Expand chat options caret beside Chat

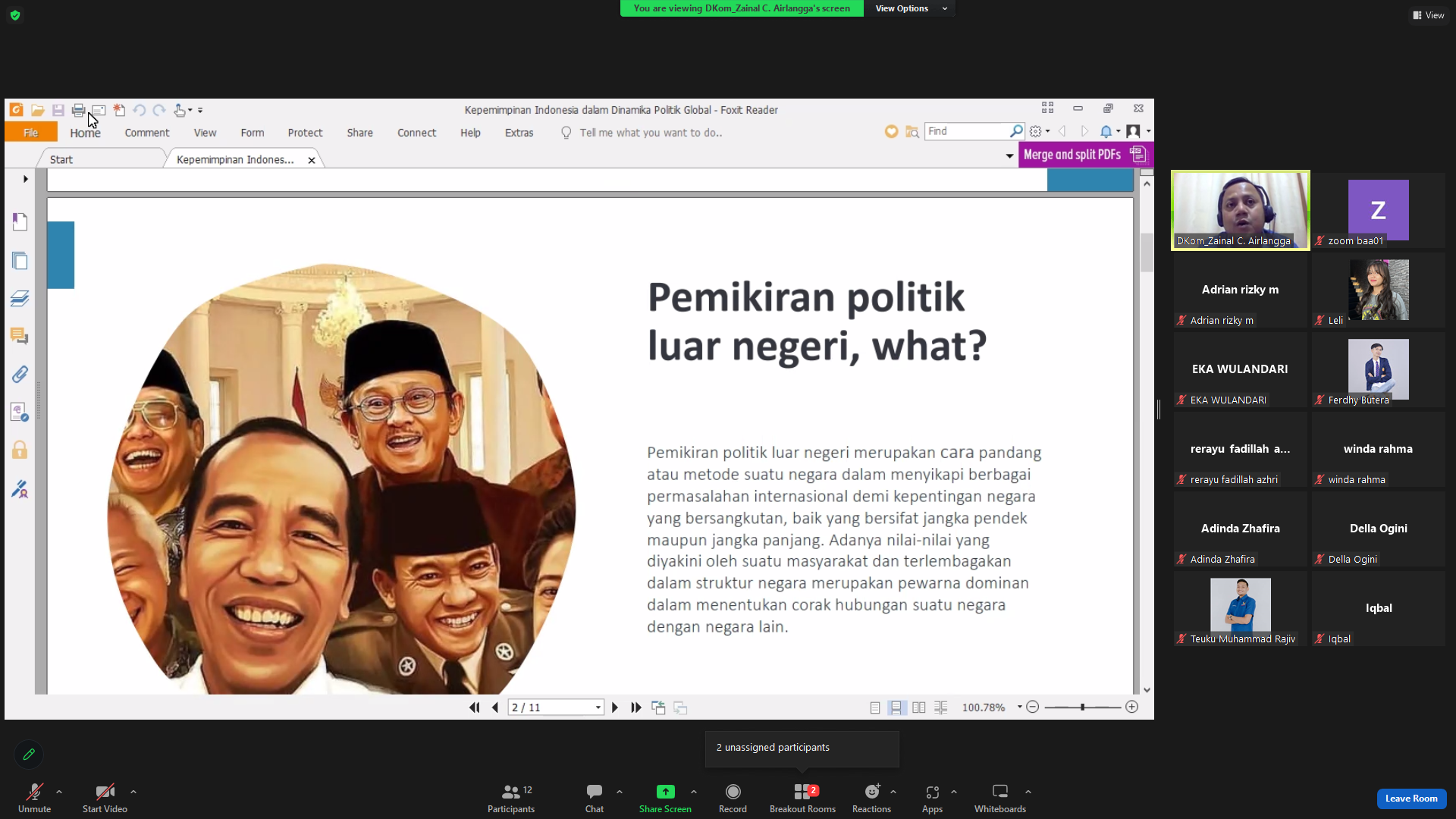620,792
